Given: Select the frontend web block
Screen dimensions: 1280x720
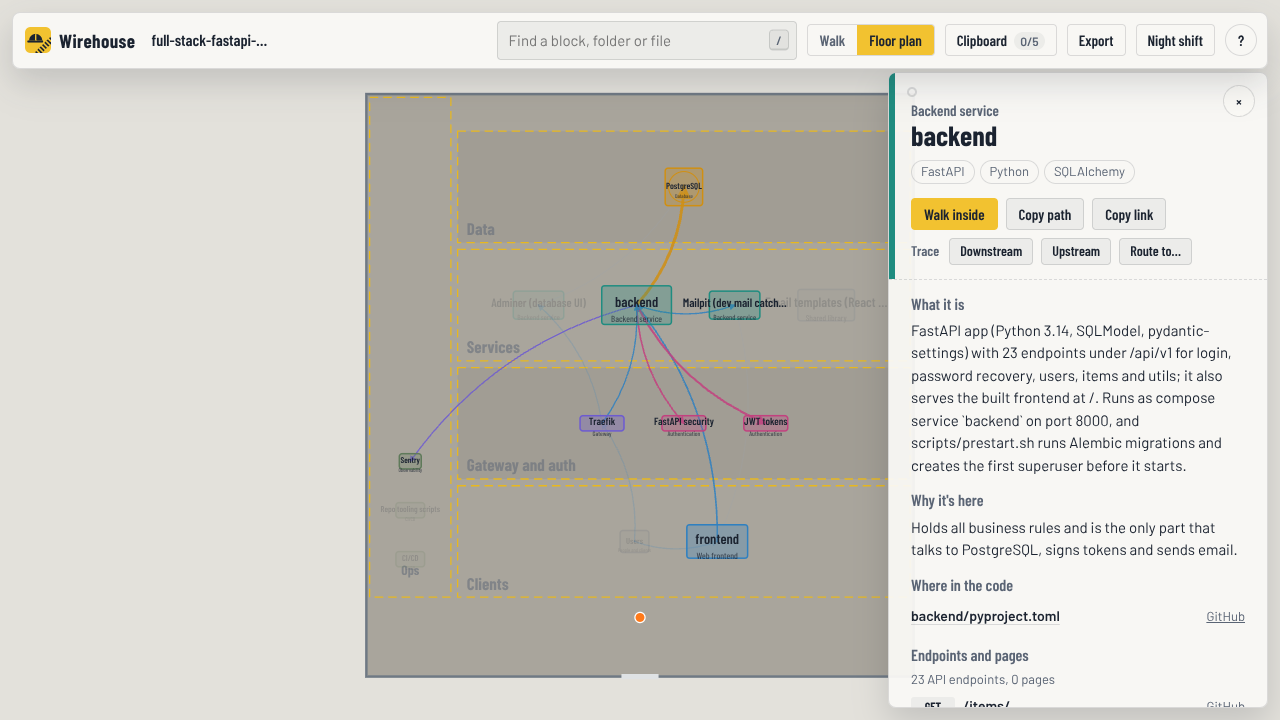Looking at the screenshot, I should click(717, 541).
